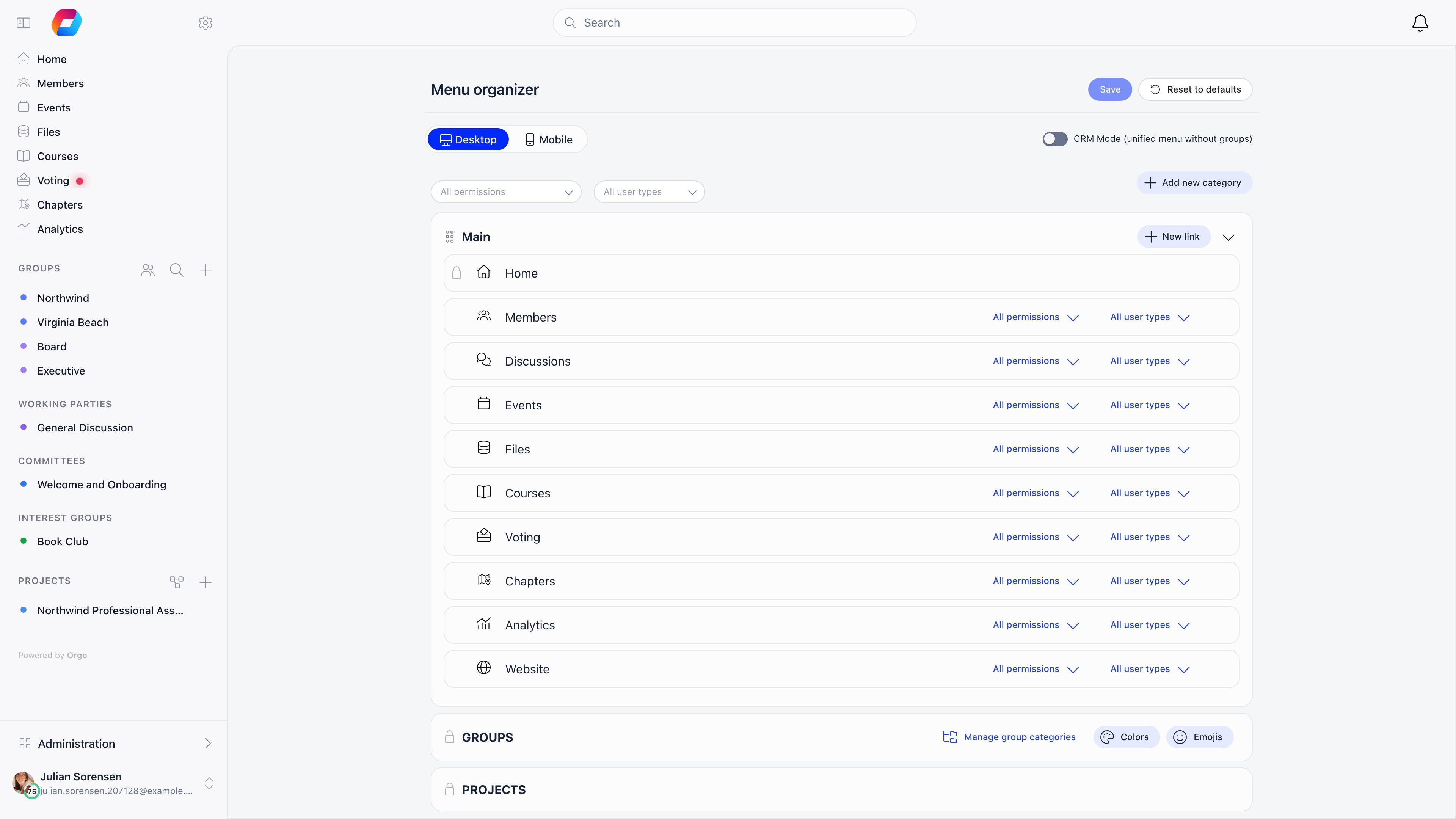1456x819 pixels.
Task: Collapse the Main category chevron
Action: 1228,237
